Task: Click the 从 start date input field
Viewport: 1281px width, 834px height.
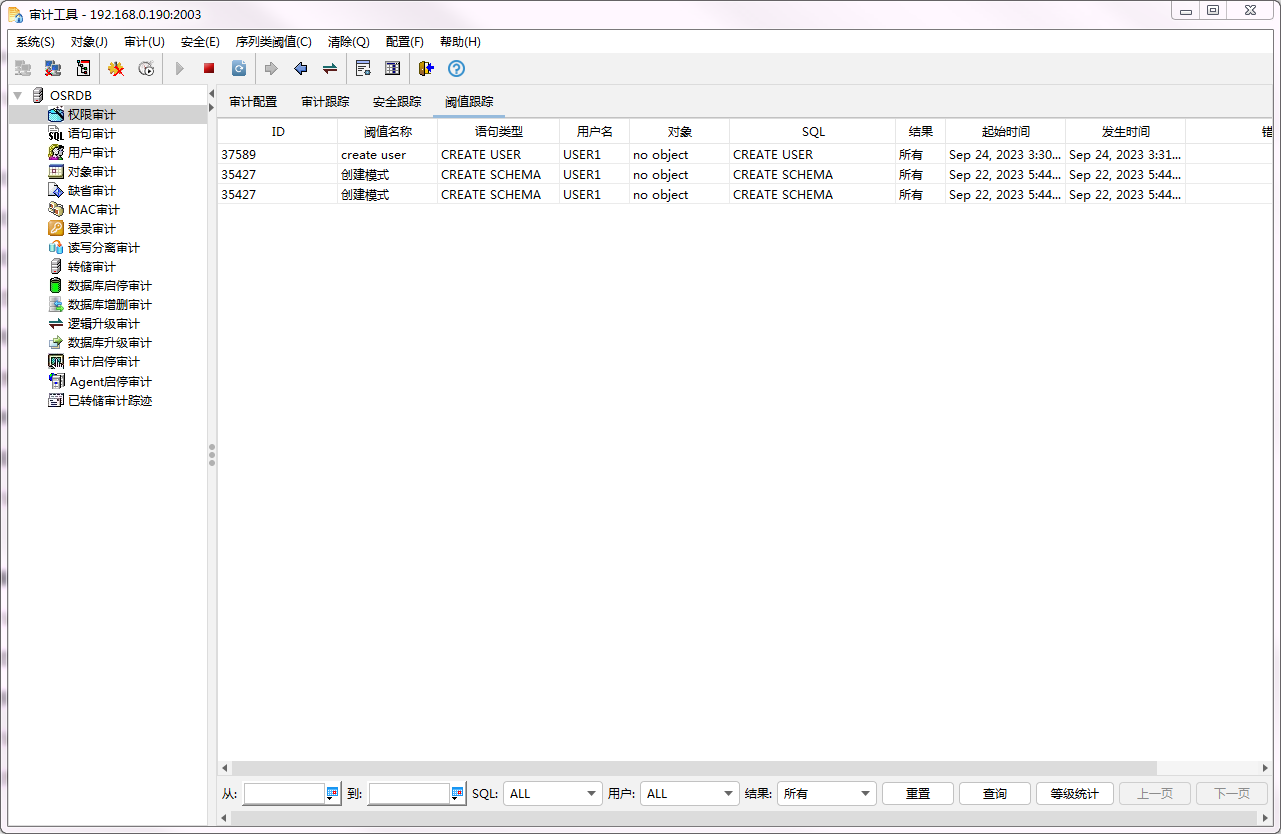Action: [284, 794]
